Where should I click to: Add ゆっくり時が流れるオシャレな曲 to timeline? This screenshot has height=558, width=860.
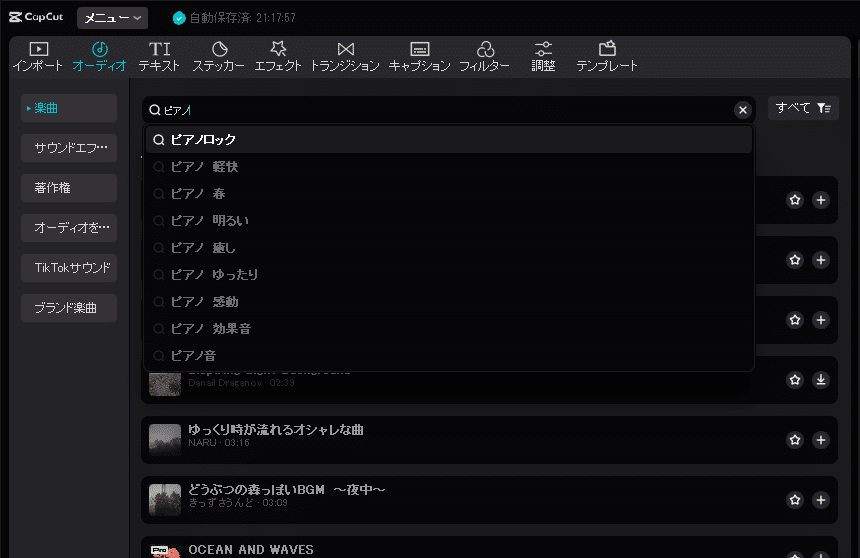(x=821, y=439)
